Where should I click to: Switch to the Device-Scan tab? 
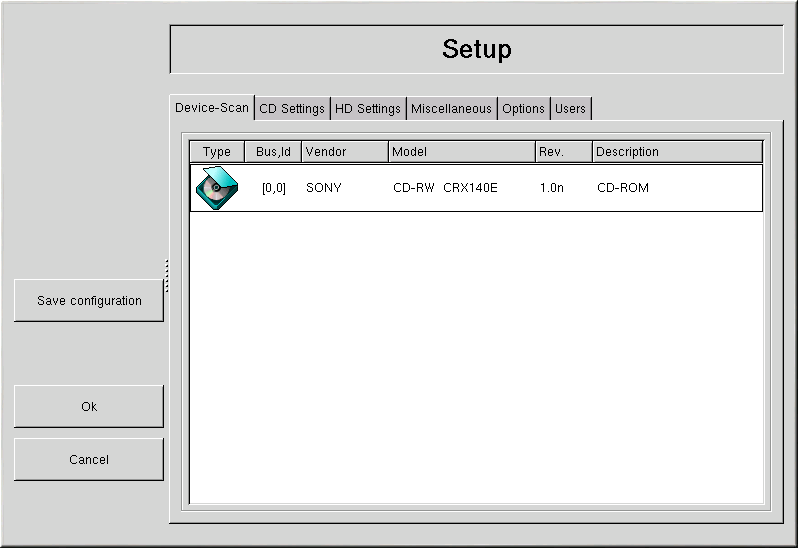[211, 108]
